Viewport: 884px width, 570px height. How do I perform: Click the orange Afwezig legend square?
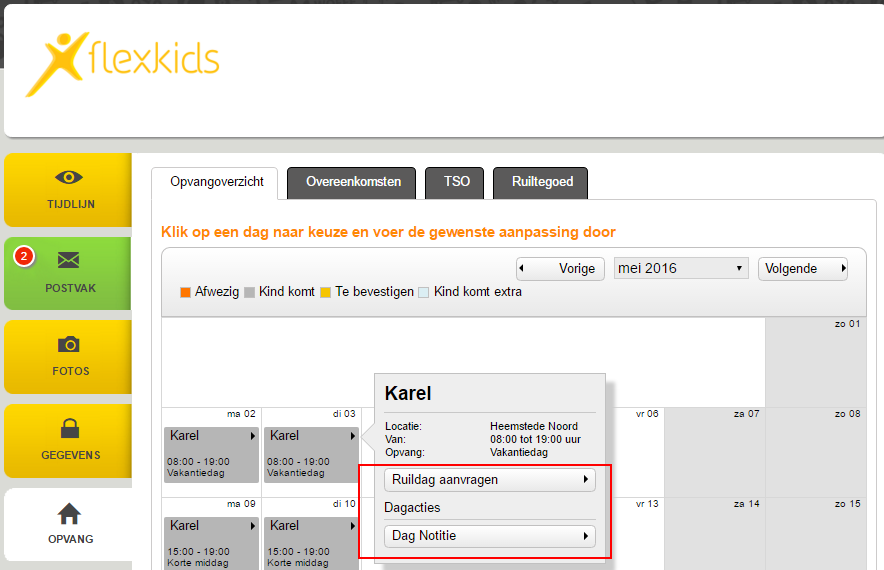tap(185, 292)
